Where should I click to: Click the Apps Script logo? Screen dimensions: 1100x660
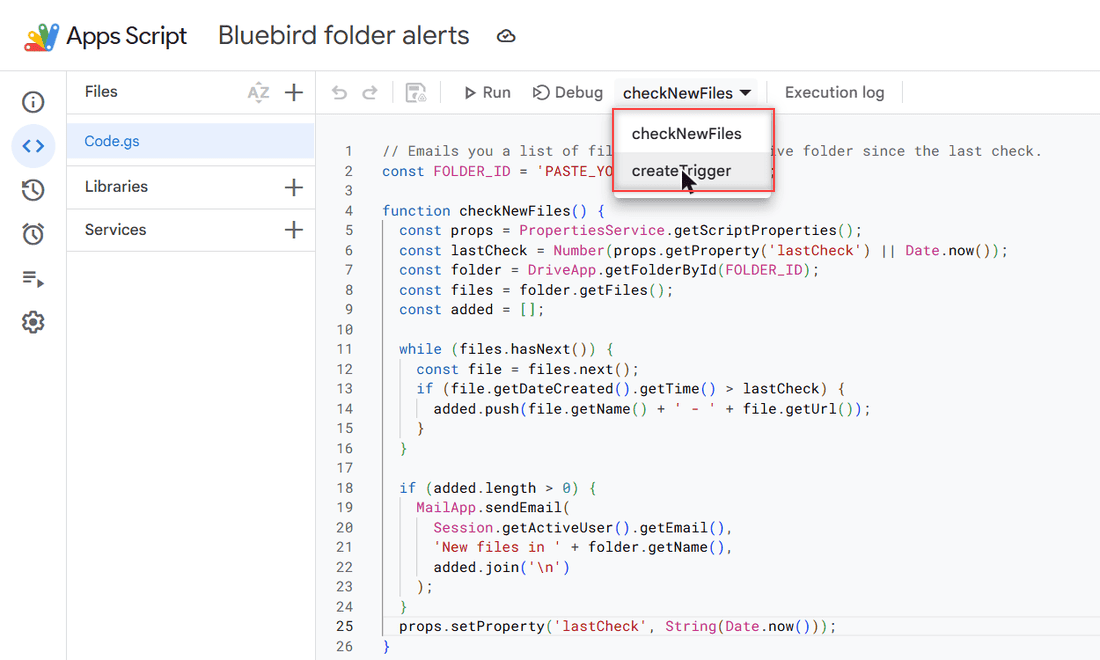[41, 36]
